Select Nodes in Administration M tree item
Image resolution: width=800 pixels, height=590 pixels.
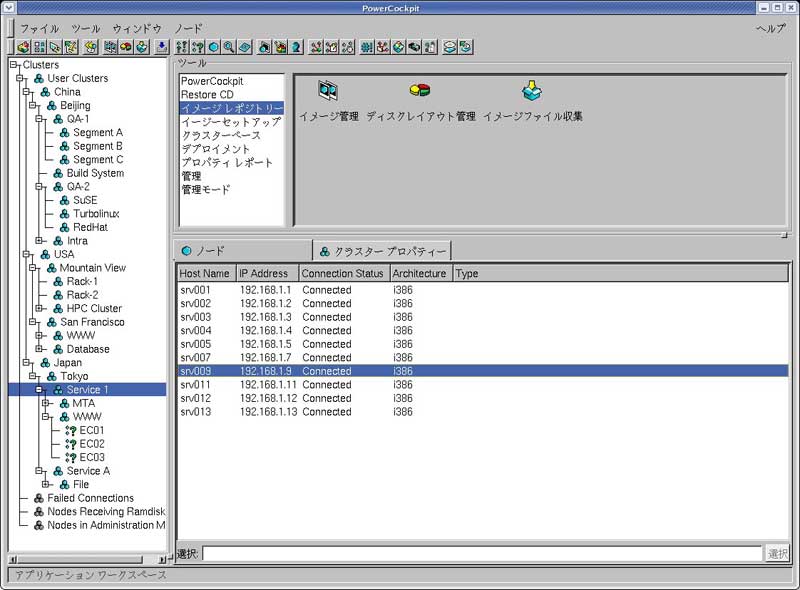click(x=106, y=525)
